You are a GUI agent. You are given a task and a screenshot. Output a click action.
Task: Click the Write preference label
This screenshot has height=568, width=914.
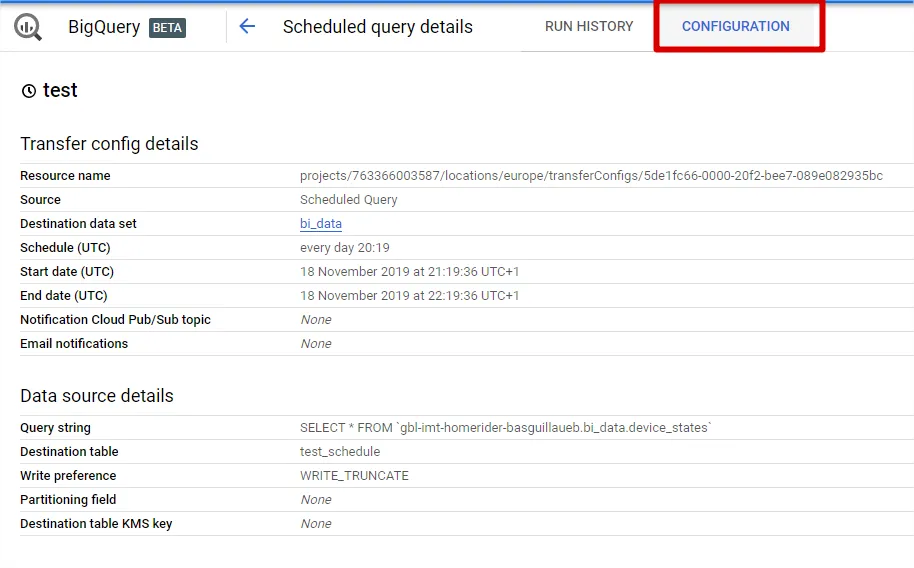coord(68,475)
